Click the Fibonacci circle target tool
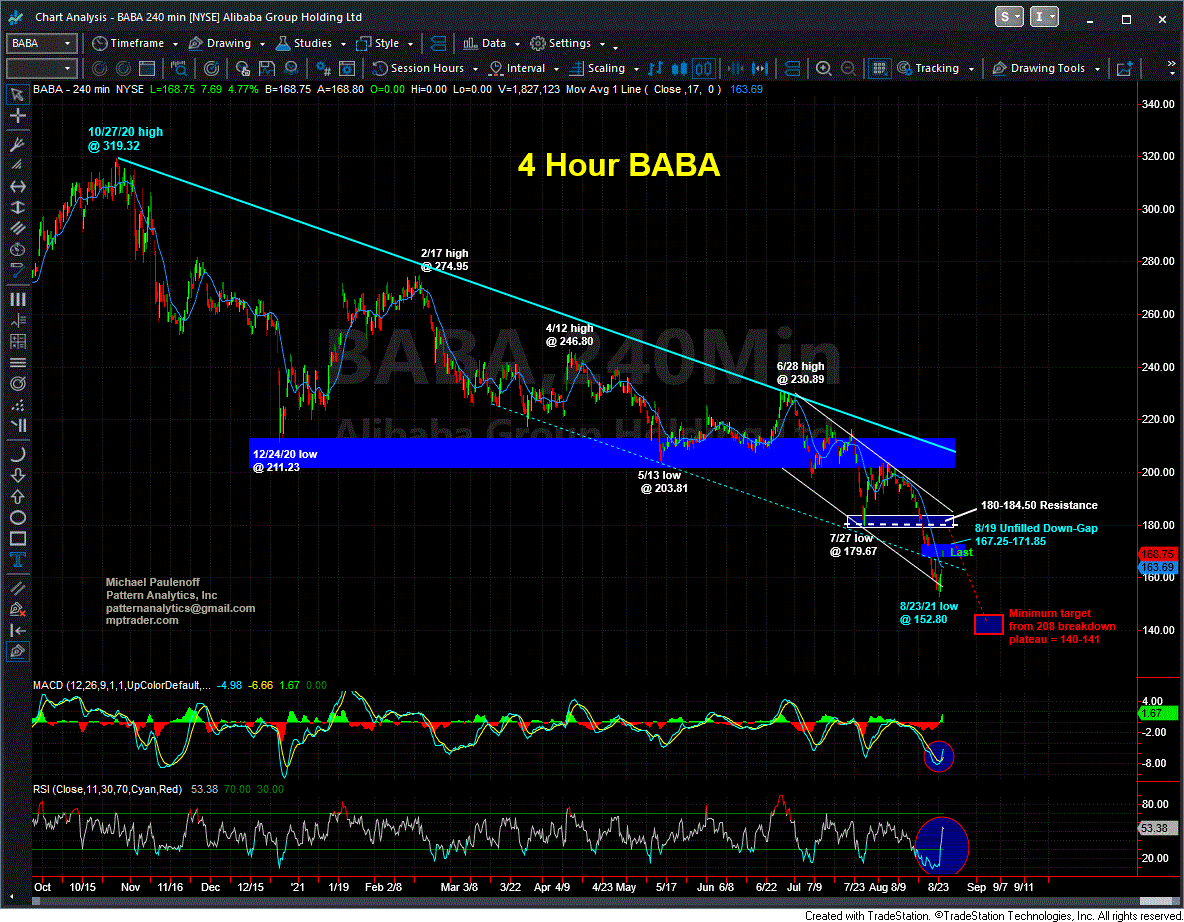This screenshot has height=922, width=1184. (17, 384)
